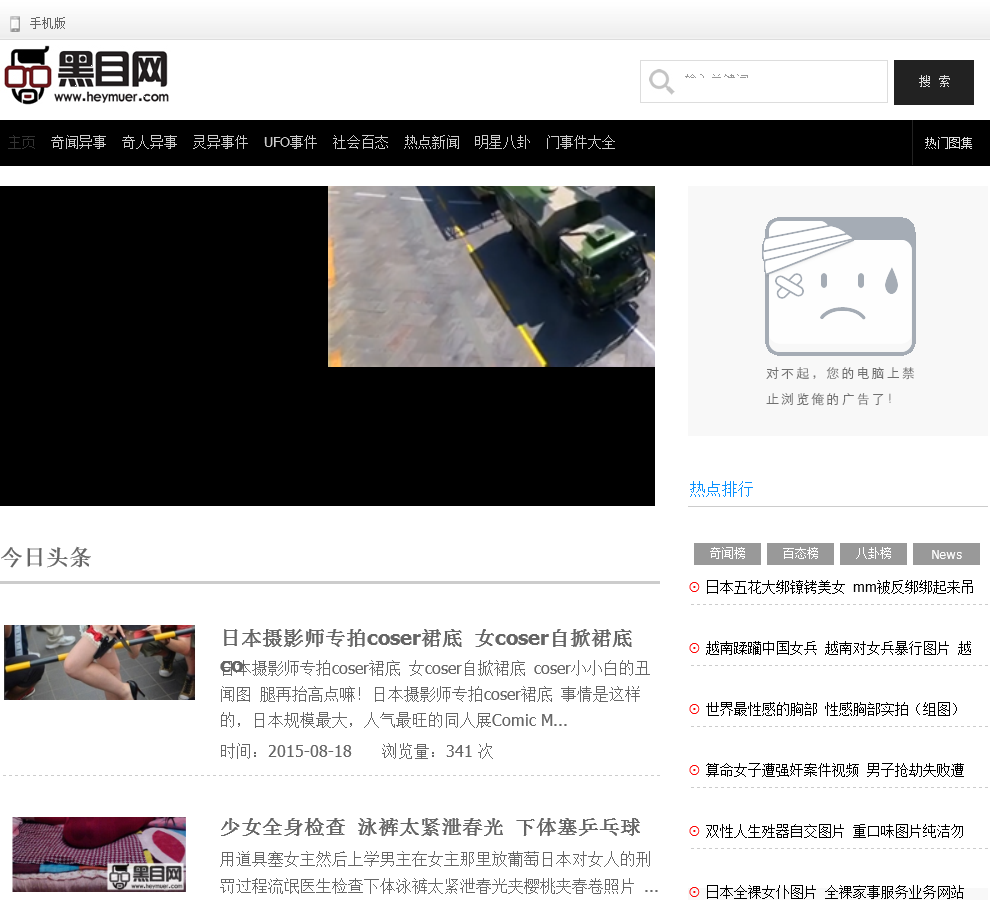Open ranking link 世界最性感的胸部
The image size is (990, 900).
click(x=832, y=709)
